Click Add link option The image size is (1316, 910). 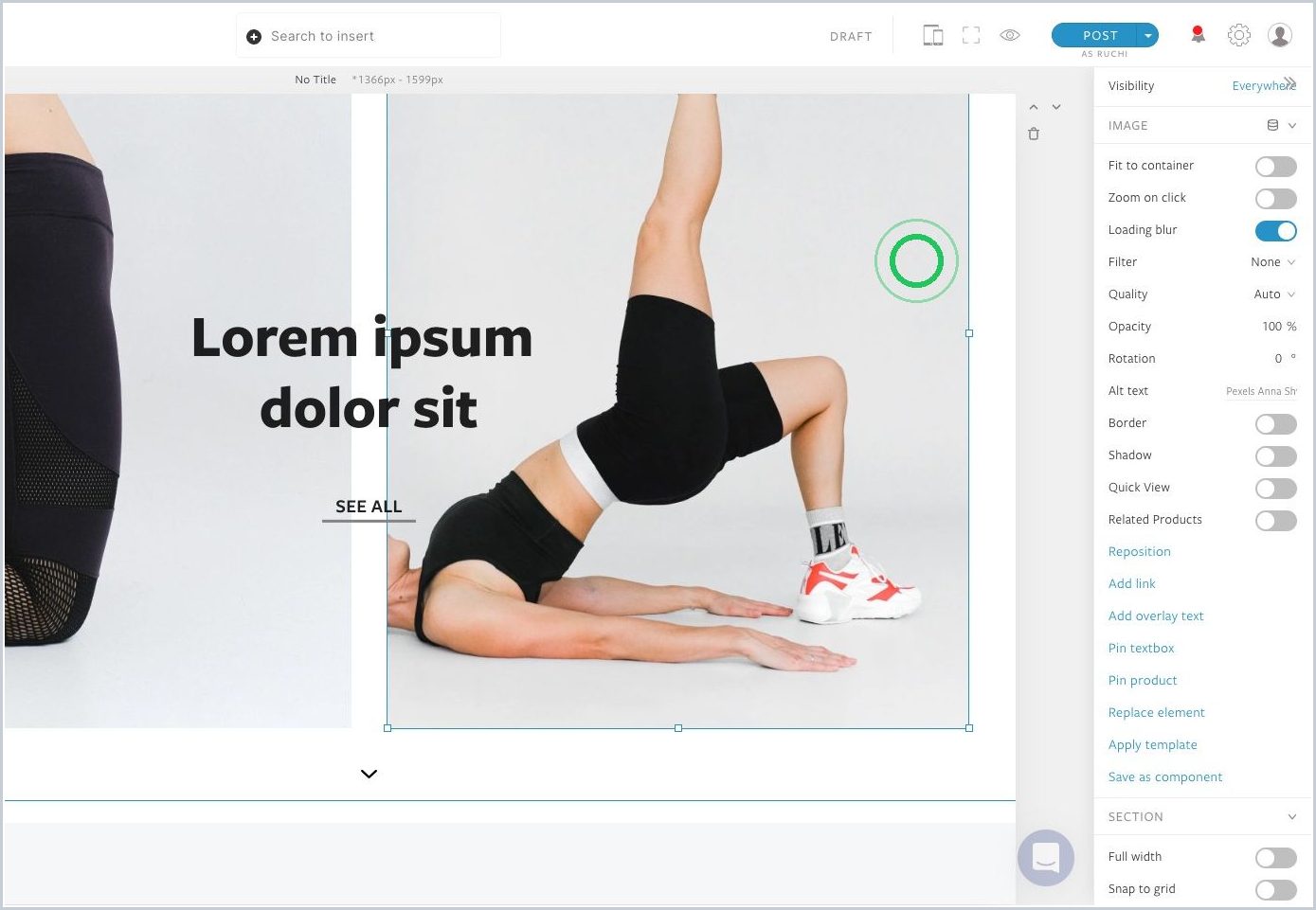click(x=1132, y=583)
